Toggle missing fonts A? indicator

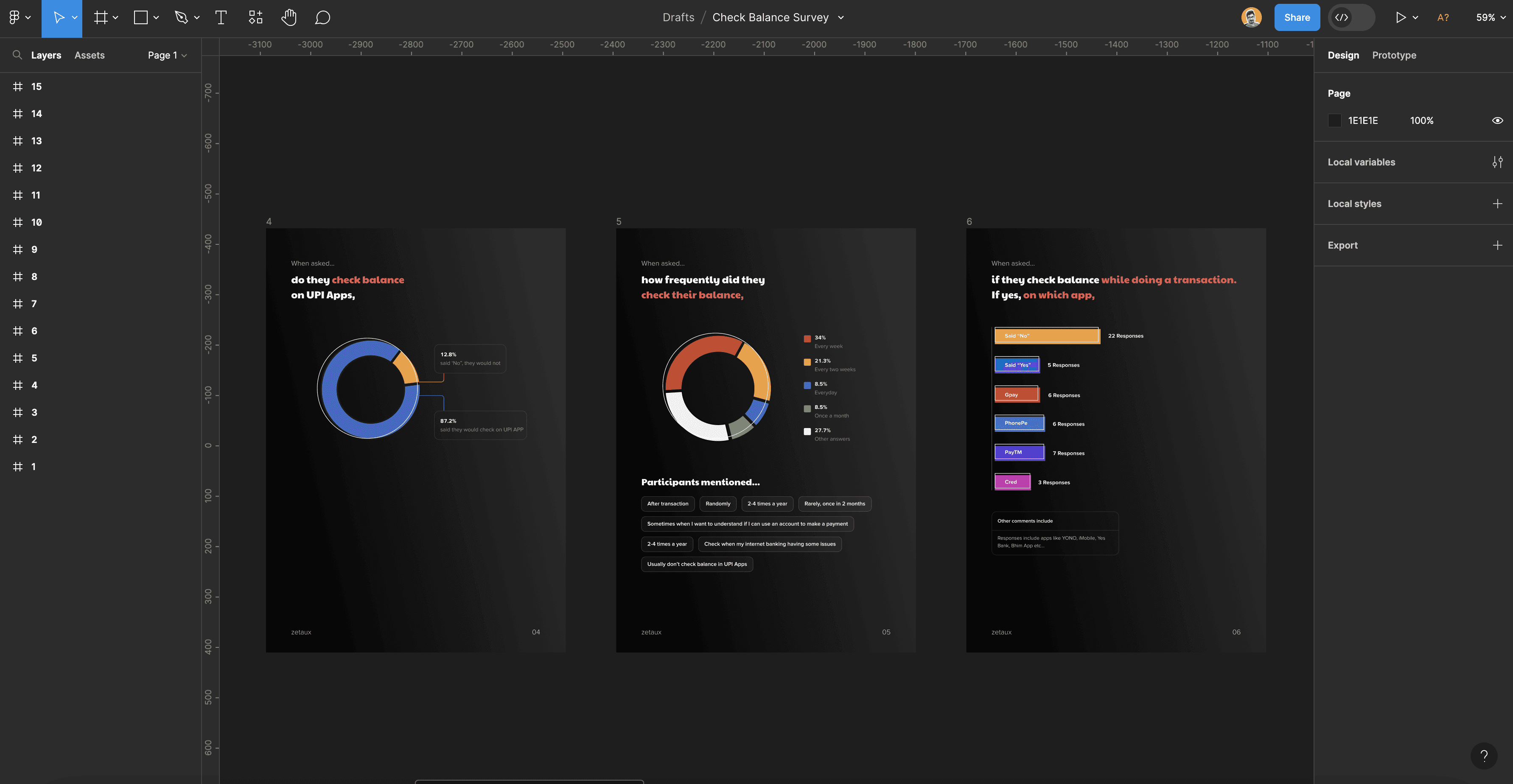pos(1443,18)
